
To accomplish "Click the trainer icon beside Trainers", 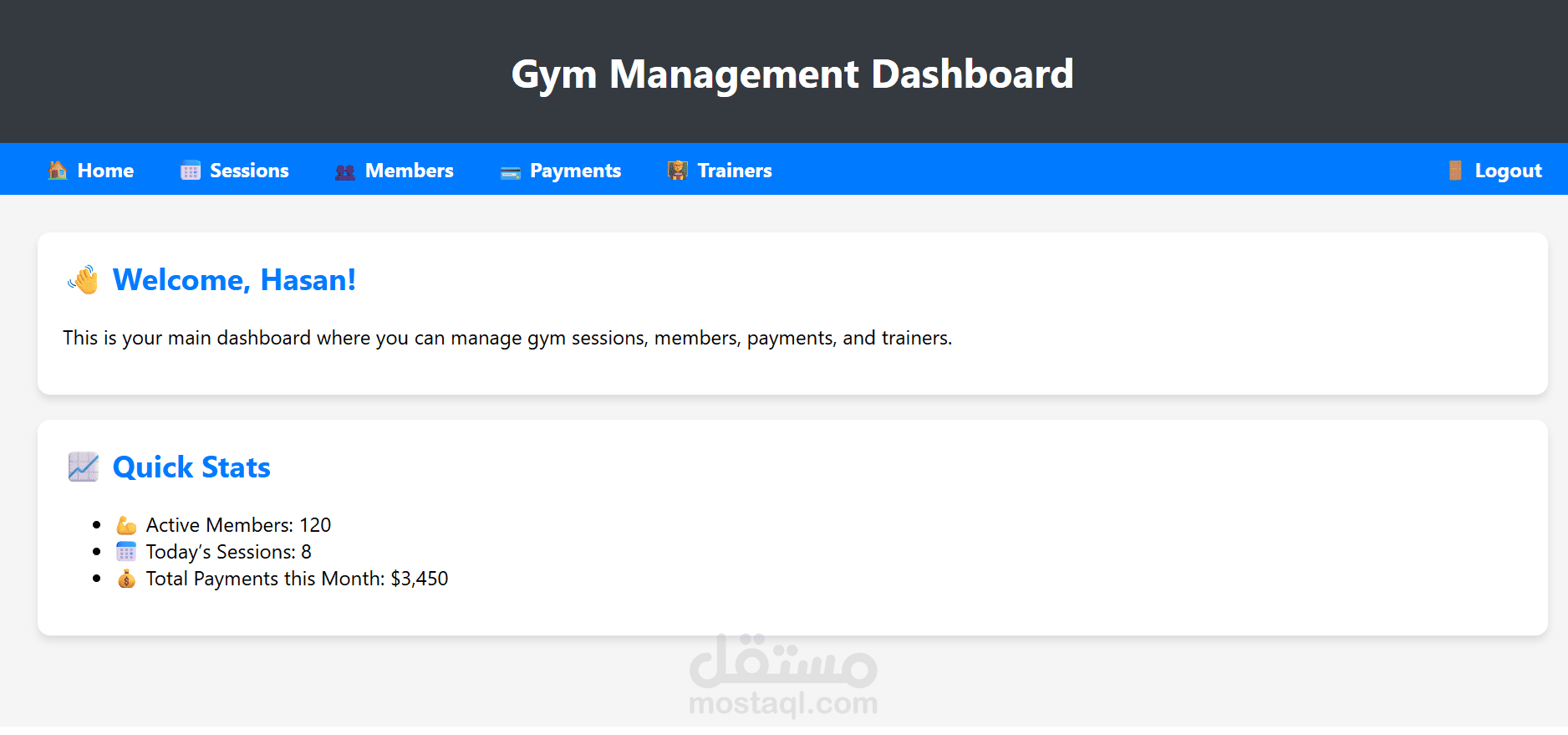I will [678, 171].
